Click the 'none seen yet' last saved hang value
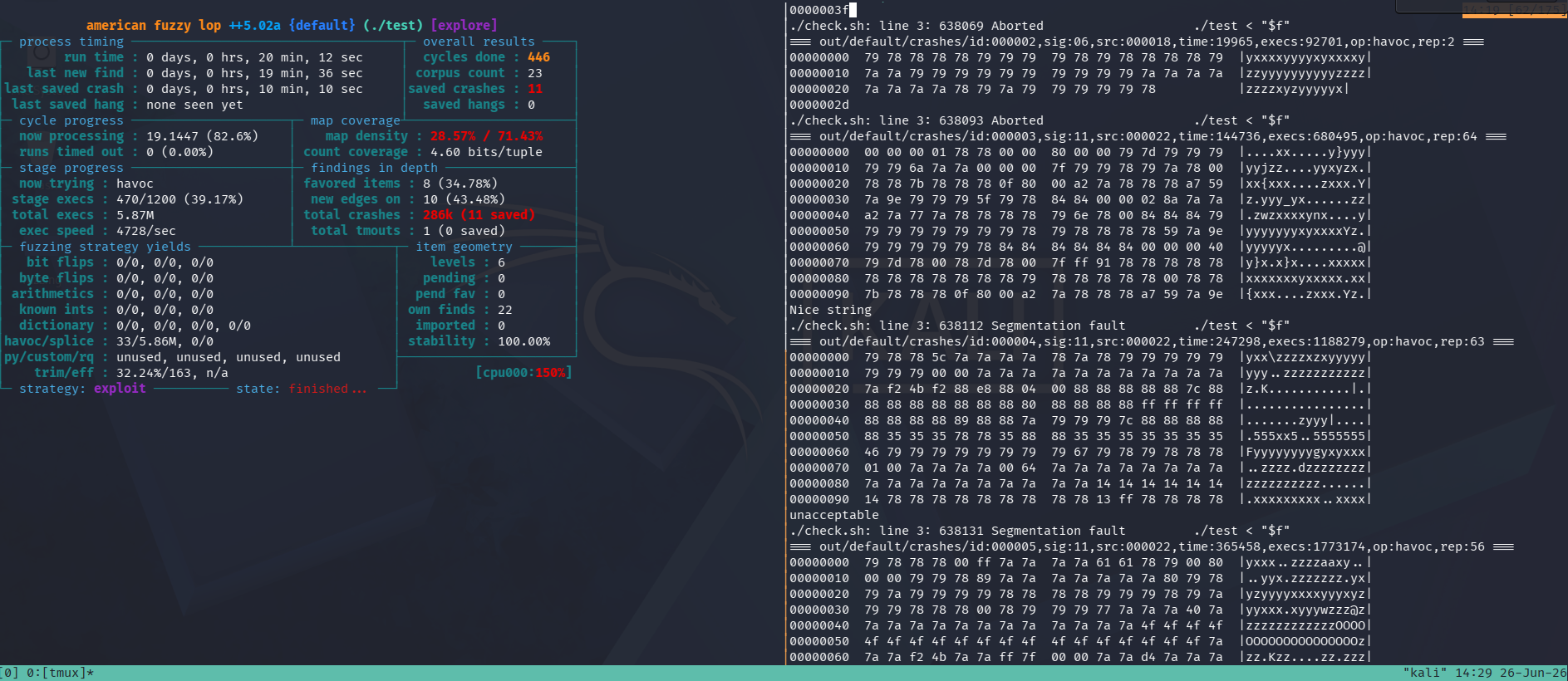 [x=194, y=105]
